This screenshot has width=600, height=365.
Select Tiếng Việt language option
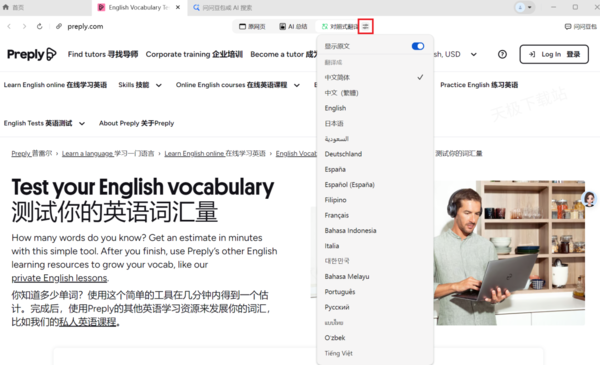[x=375, y=353]
